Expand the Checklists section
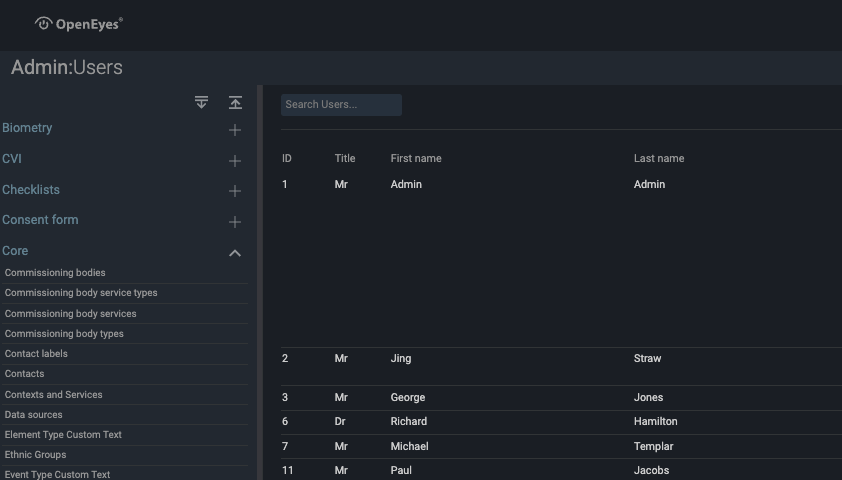The image size is (842, 480). (x=235, y=191)
